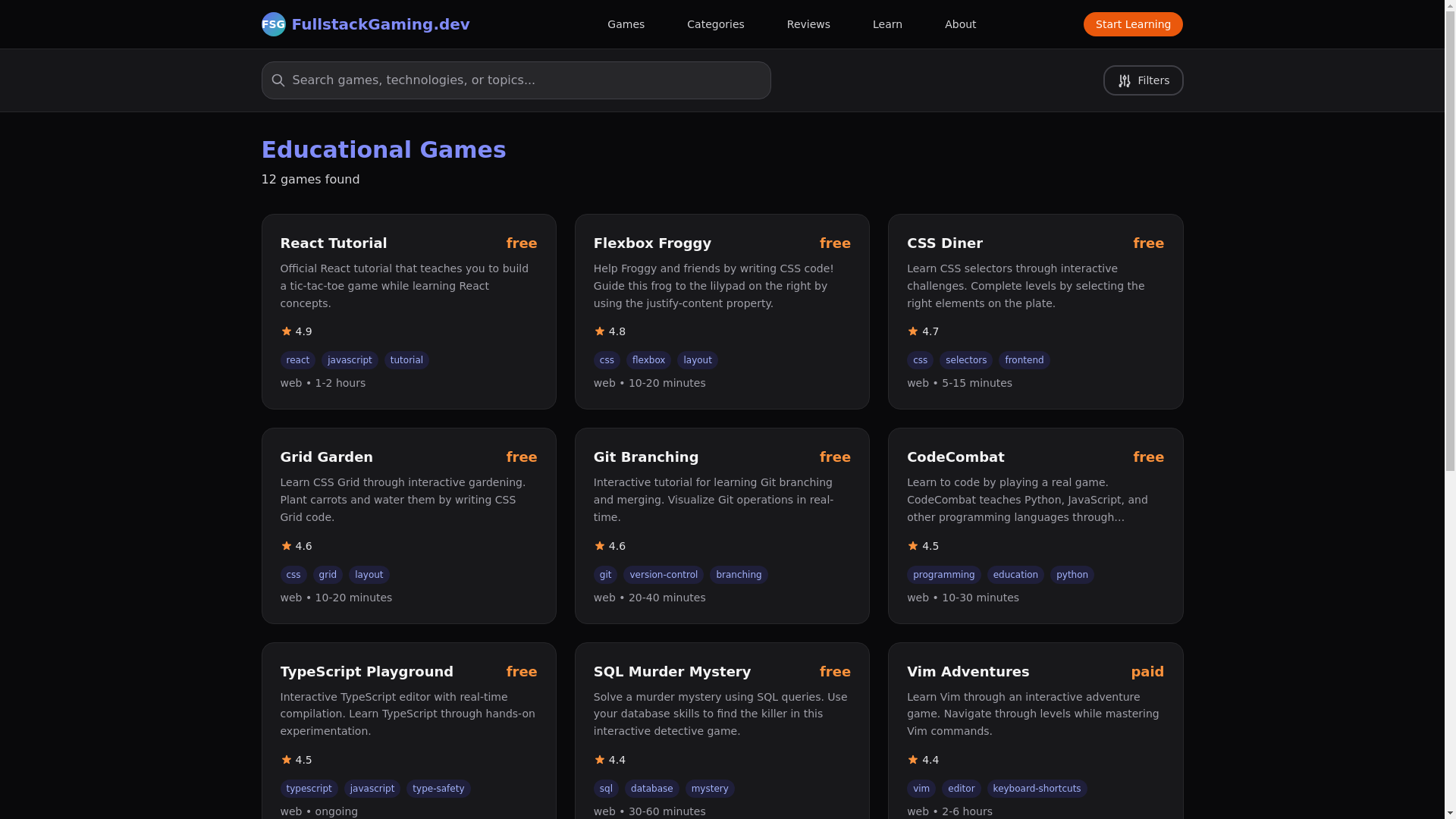This screenshot has height=819, width=1456.
Task: Click the version-control tag
Action: pyautogui.click(x=664, y=575)
